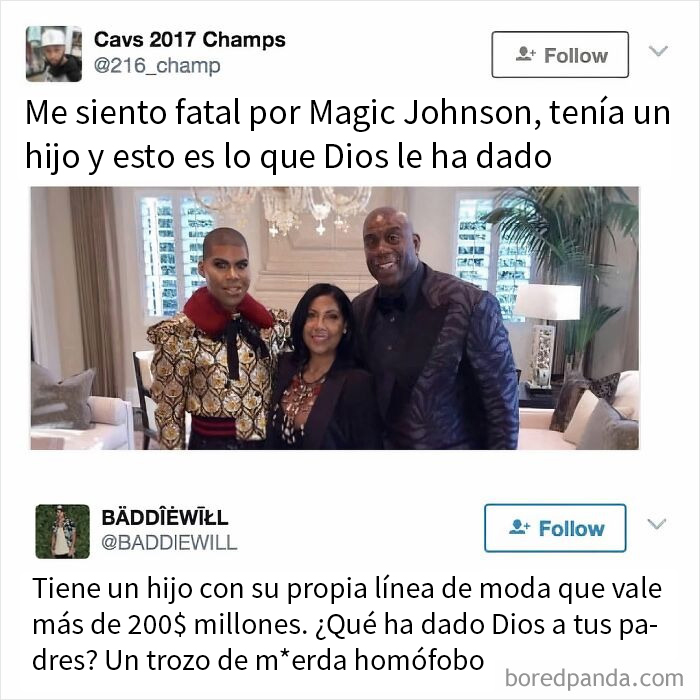700x700 pixels.
Task: Click the add-person icon in the lower Follow button
Action: pos(519,528)
